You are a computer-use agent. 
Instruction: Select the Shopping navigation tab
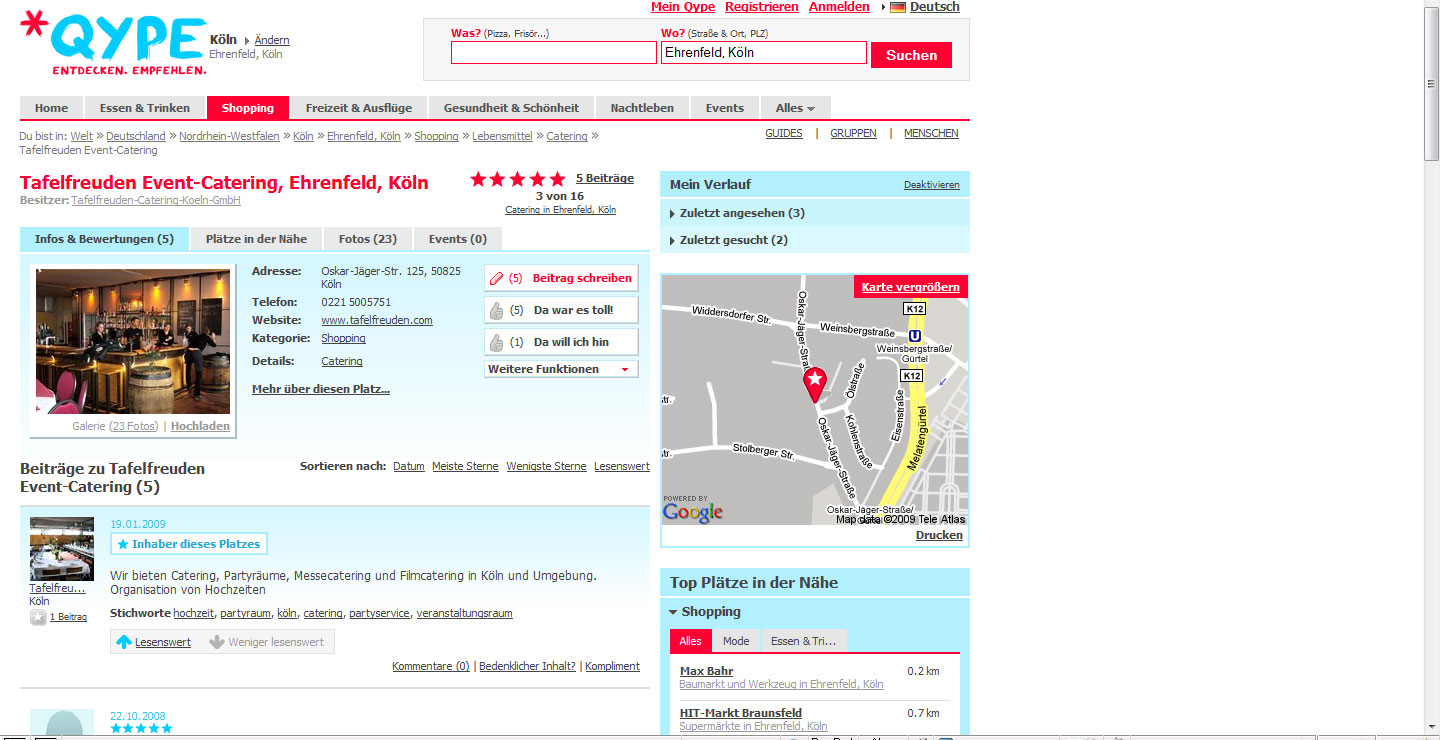point(248,108)
